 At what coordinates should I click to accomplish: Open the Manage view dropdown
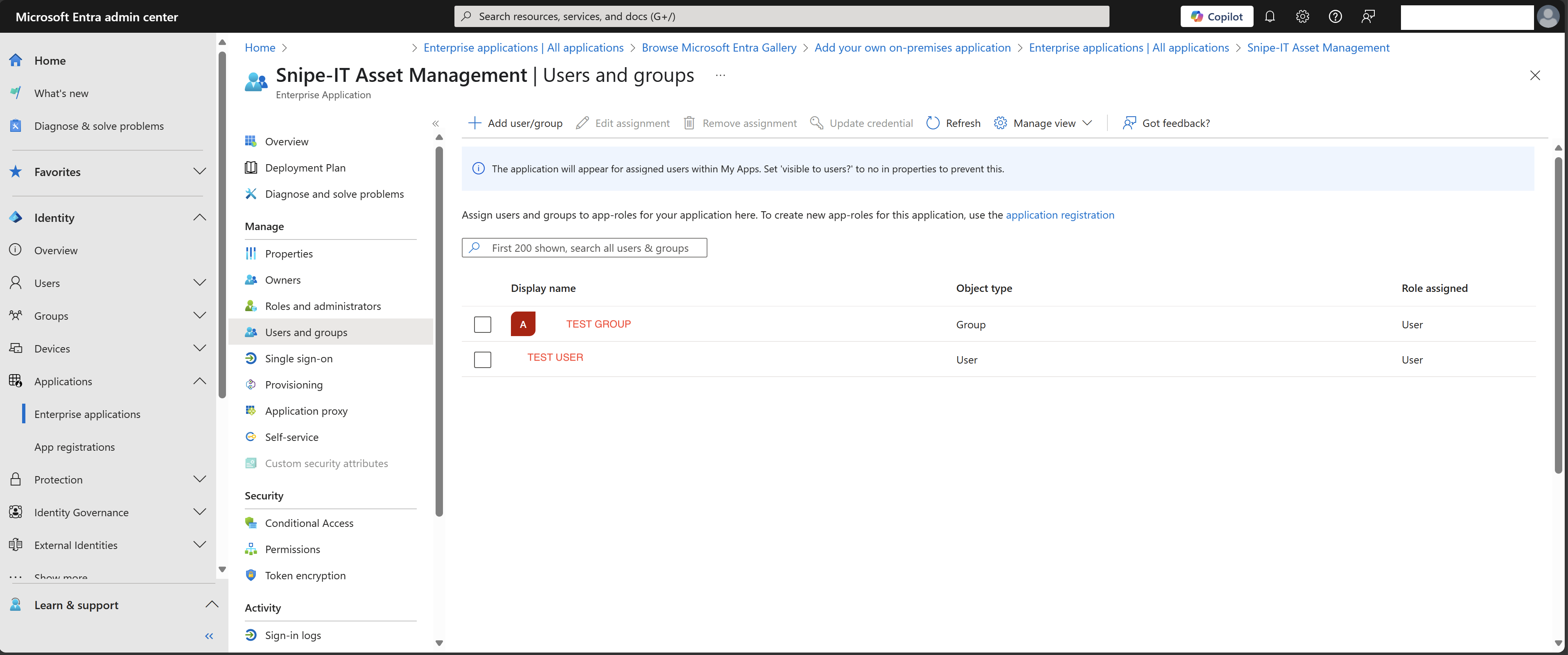1043,123
